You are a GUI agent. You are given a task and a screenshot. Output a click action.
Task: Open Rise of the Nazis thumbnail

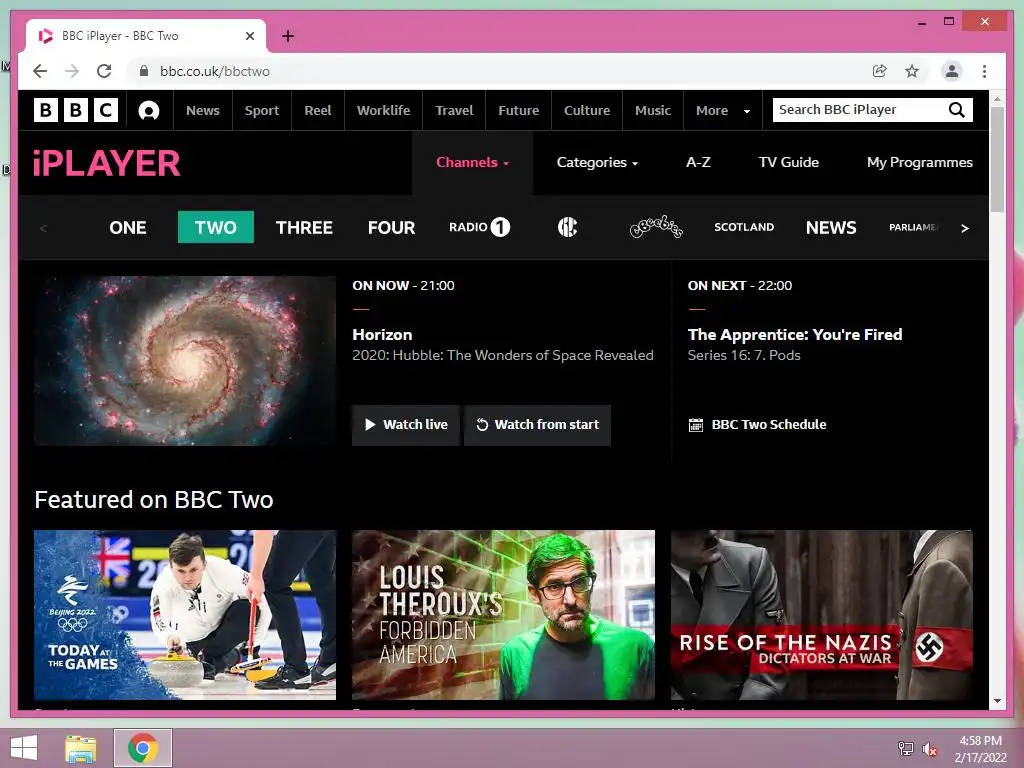point(822,615)
